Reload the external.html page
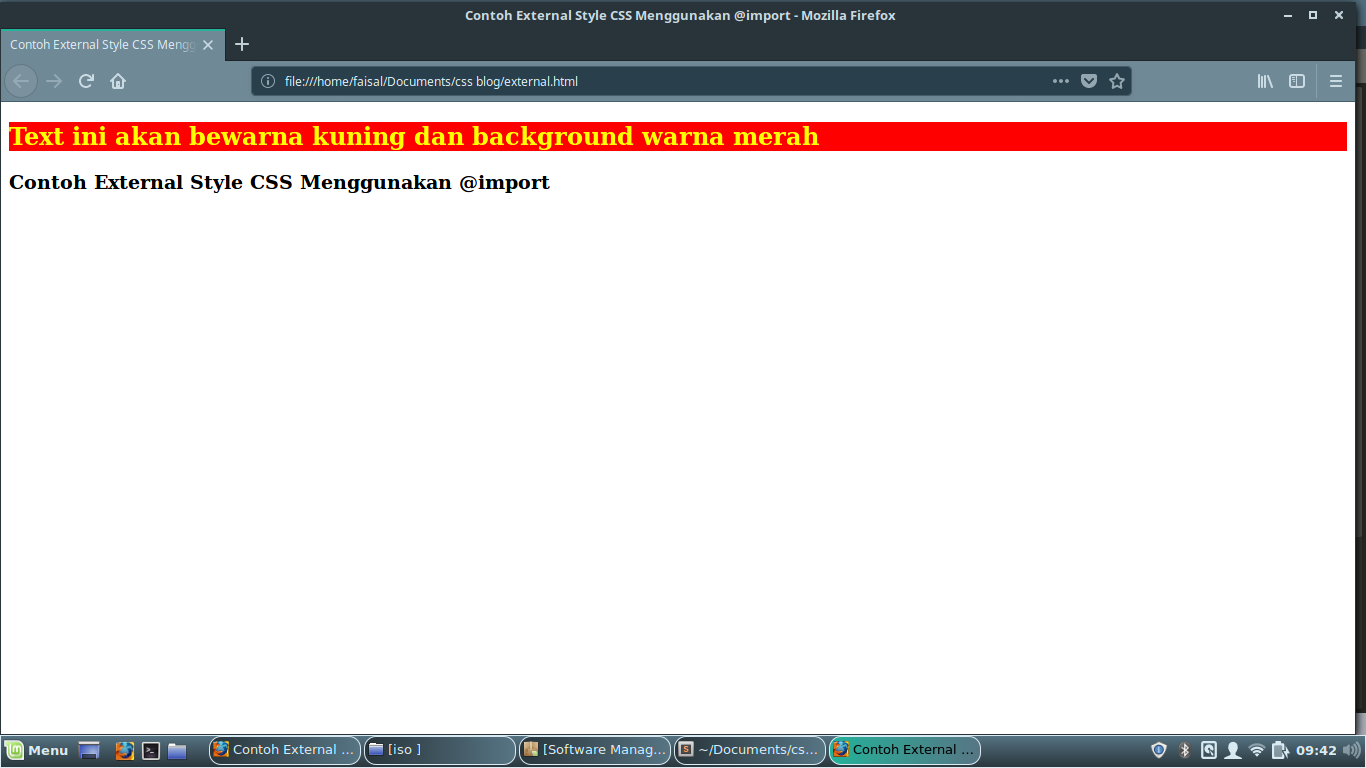Screen dimensions: 1366x768 (x=86, y=81)
